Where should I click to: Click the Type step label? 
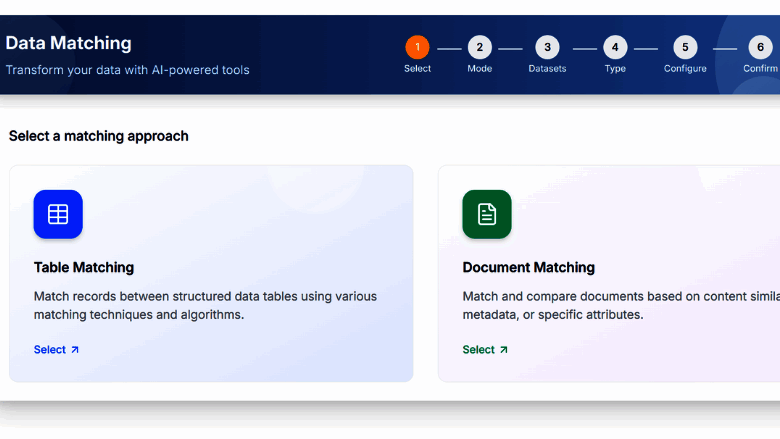click(x=615, y=69)
